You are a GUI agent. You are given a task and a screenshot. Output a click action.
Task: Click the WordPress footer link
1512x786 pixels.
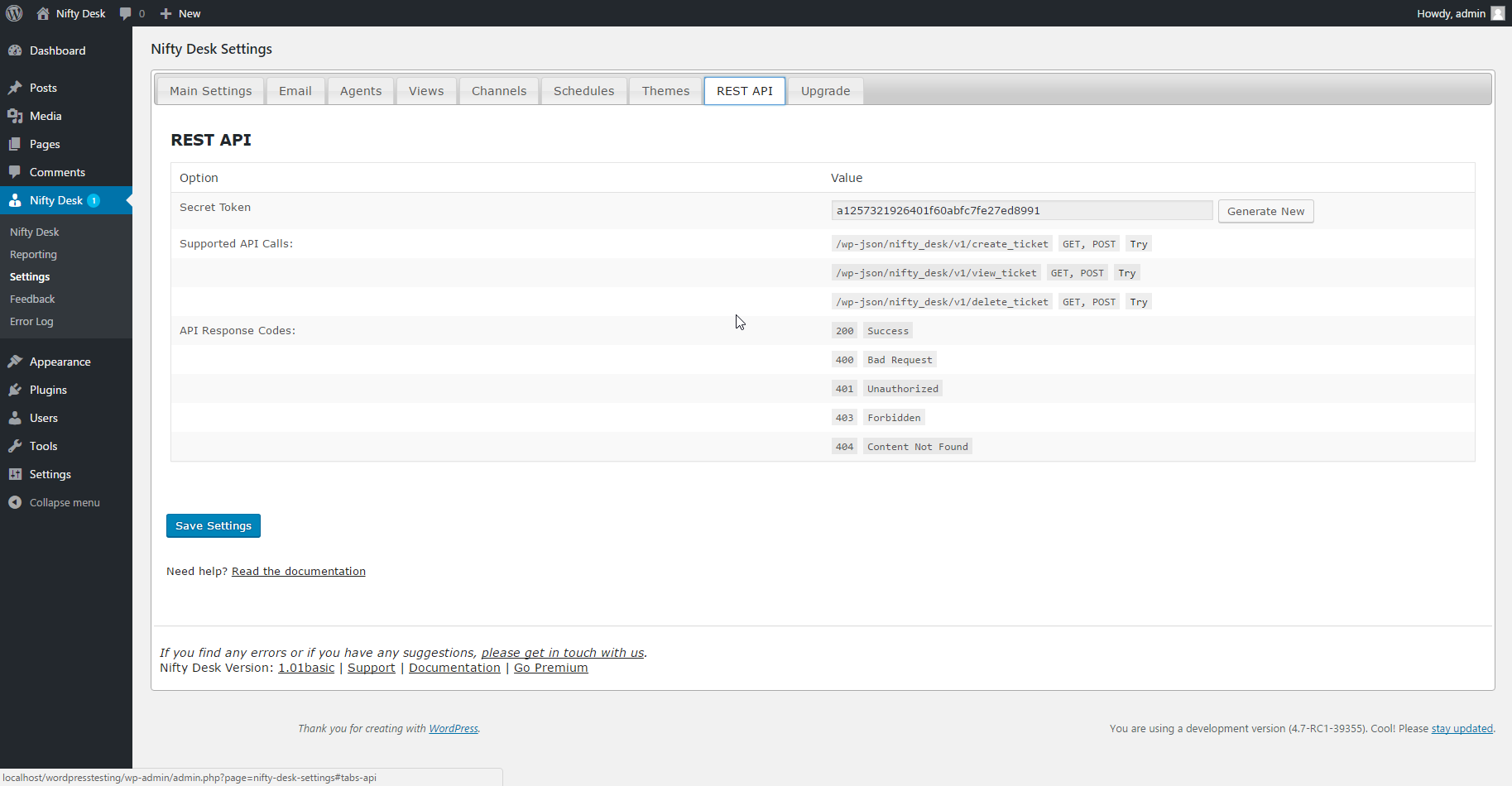click(454, 729)
